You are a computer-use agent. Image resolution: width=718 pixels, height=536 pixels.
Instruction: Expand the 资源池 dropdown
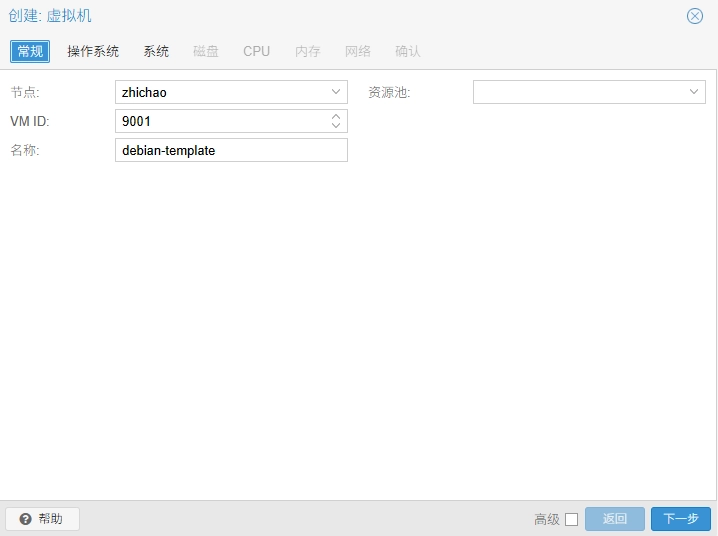[694, 92]
